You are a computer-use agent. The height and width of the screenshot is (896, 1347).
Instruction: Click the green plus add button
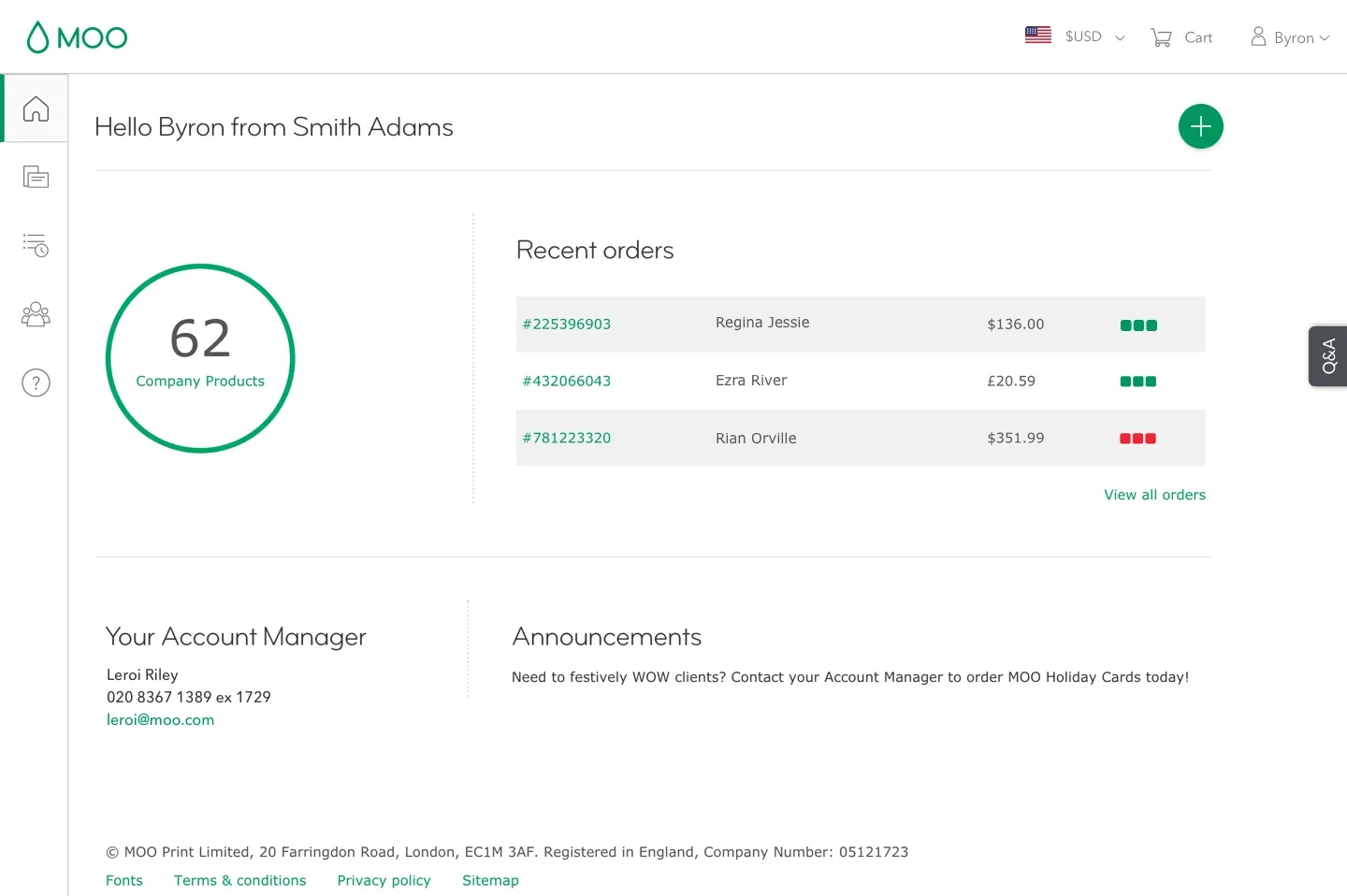point(1200,126)
